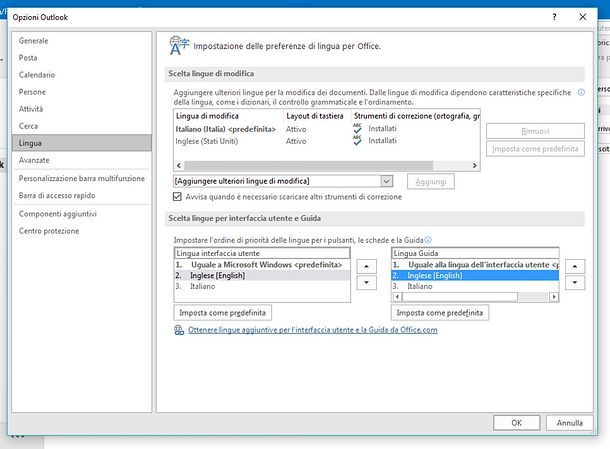The height and width of the screenshot is (449, 610).
Task: Expand 'Aggiungere ulteriori lingue di modifica' dropdown
Action: [386, 181]
